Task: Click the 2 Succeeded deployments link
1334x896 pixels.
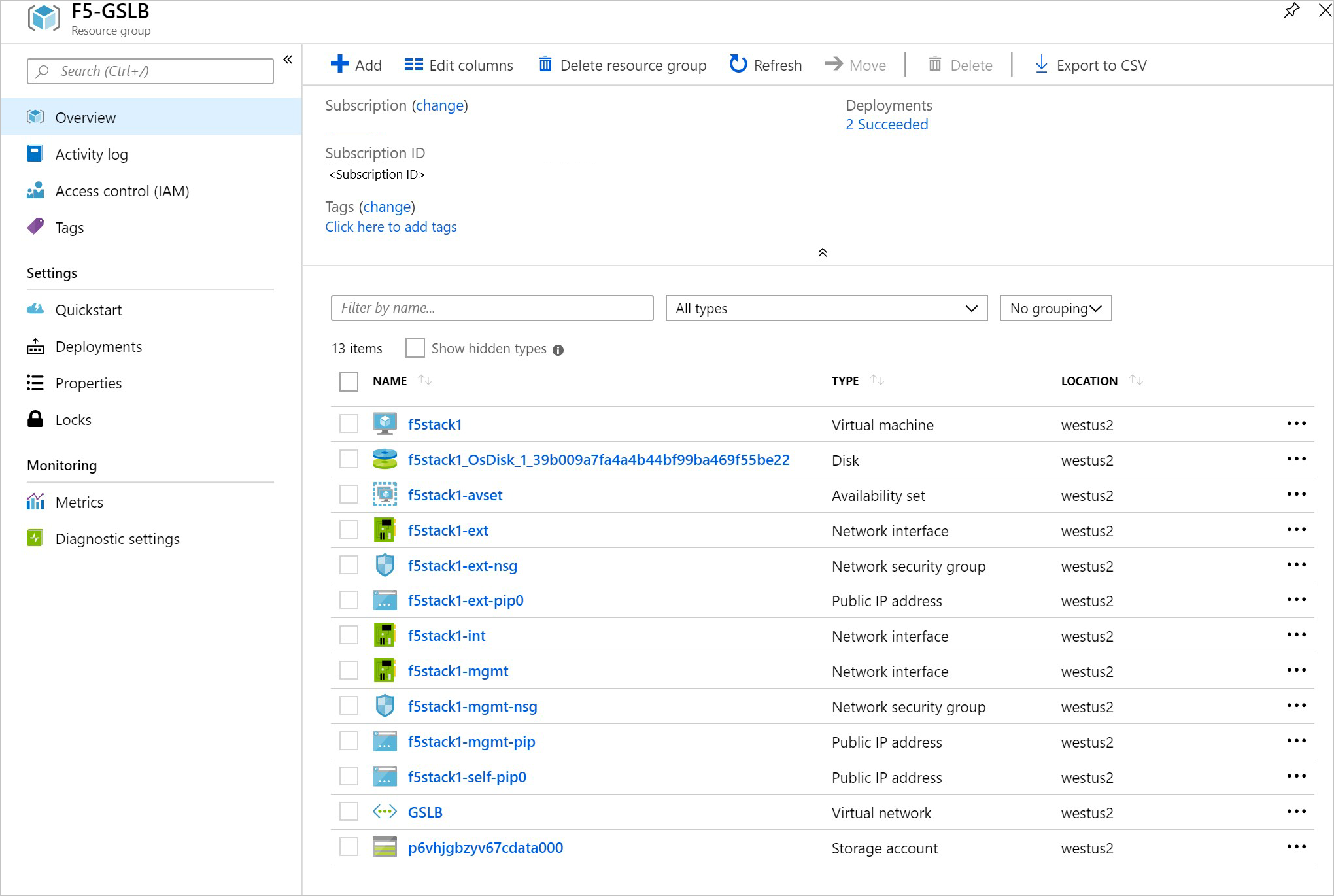Action: [886, 123]
